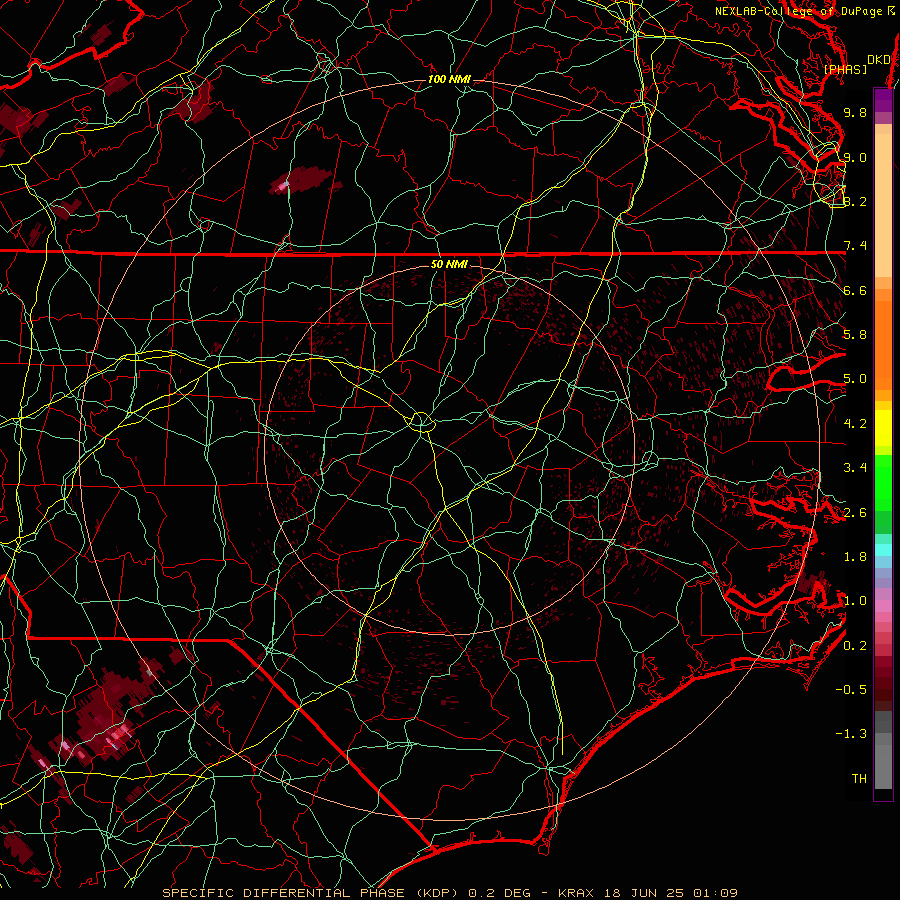Click the 1.0 legend value
This screenshot has height=900, width=900.
click(855, 601)
